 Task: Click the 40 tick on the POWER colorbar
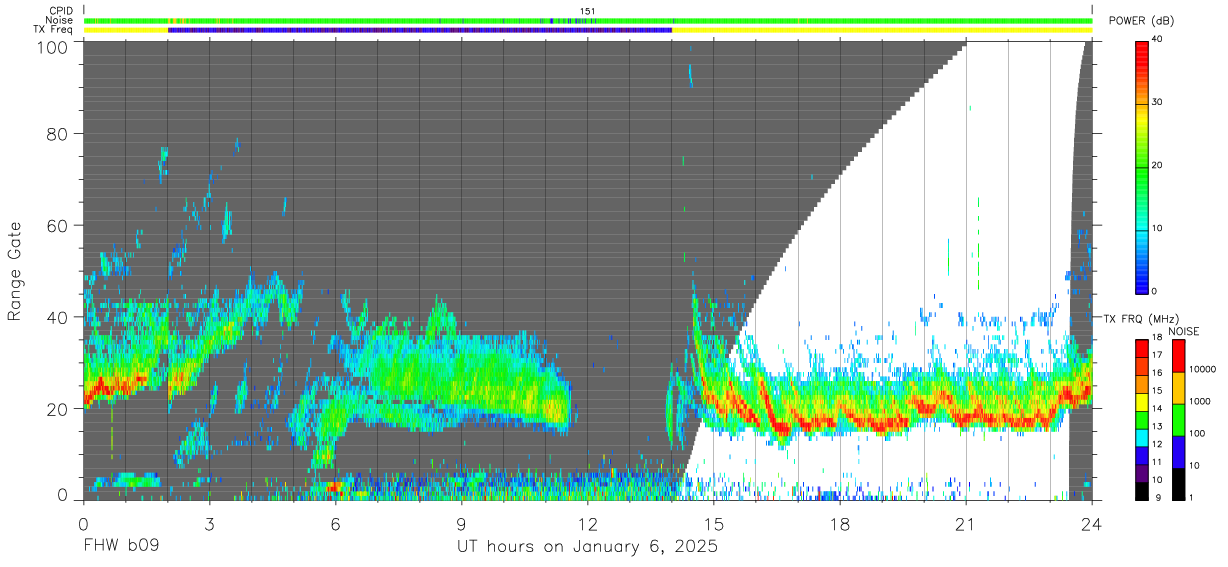point(1158,40)
